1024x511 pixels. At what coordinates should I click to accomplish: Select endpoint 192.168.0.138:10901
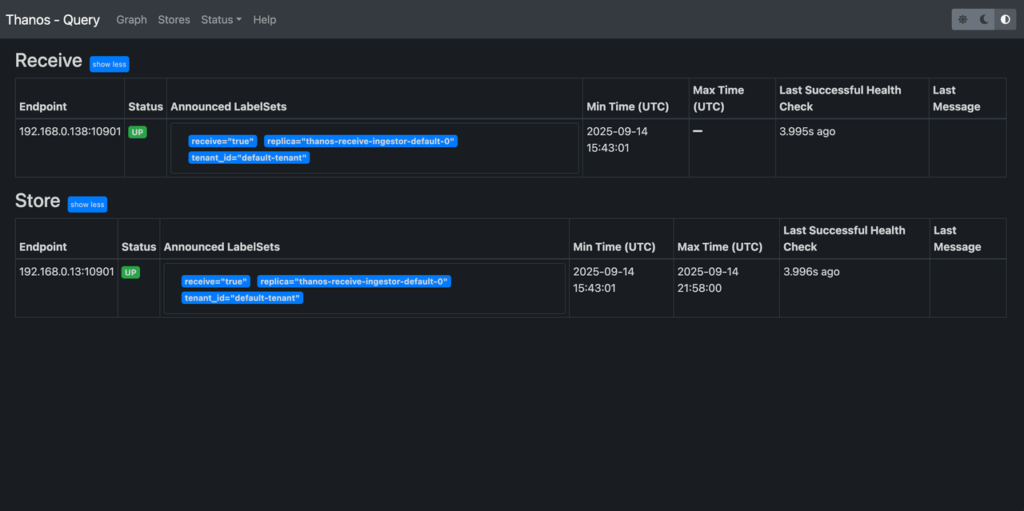click(70, 131)
